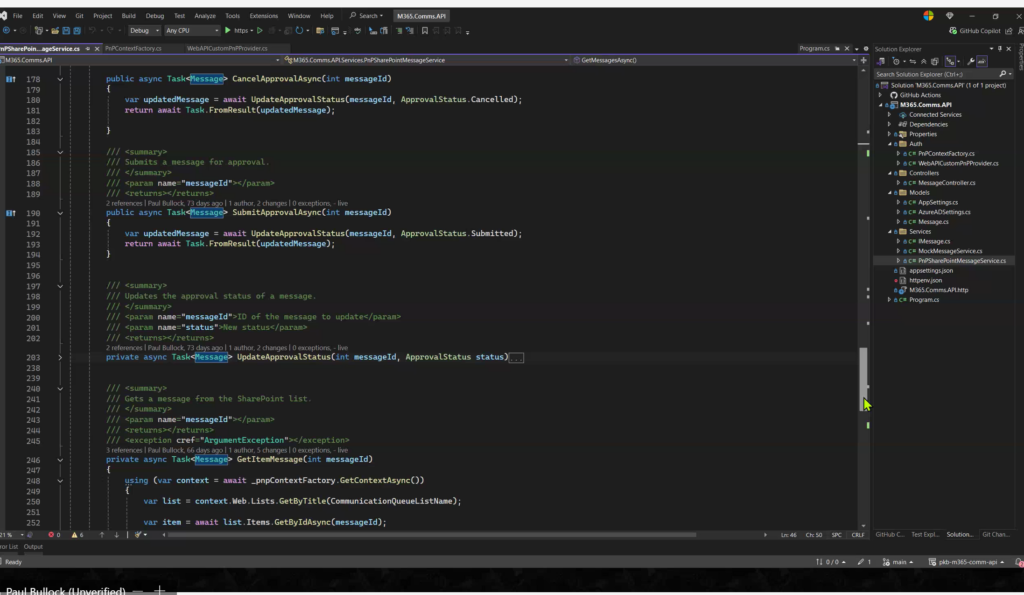Open the Any CPU platform dropdown
Image resolution: width=1024 pixels, height=595 pixels.
point(191,31)
